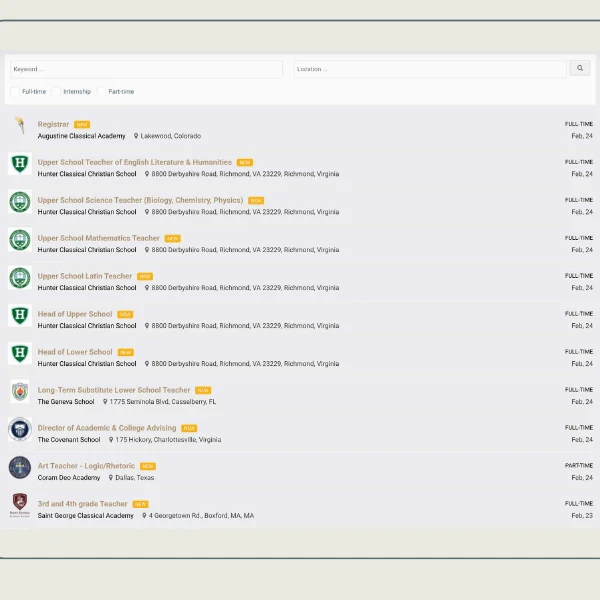Click the search magnifier button
This screenshot has width=600, height=600.
tap(579, 69)
